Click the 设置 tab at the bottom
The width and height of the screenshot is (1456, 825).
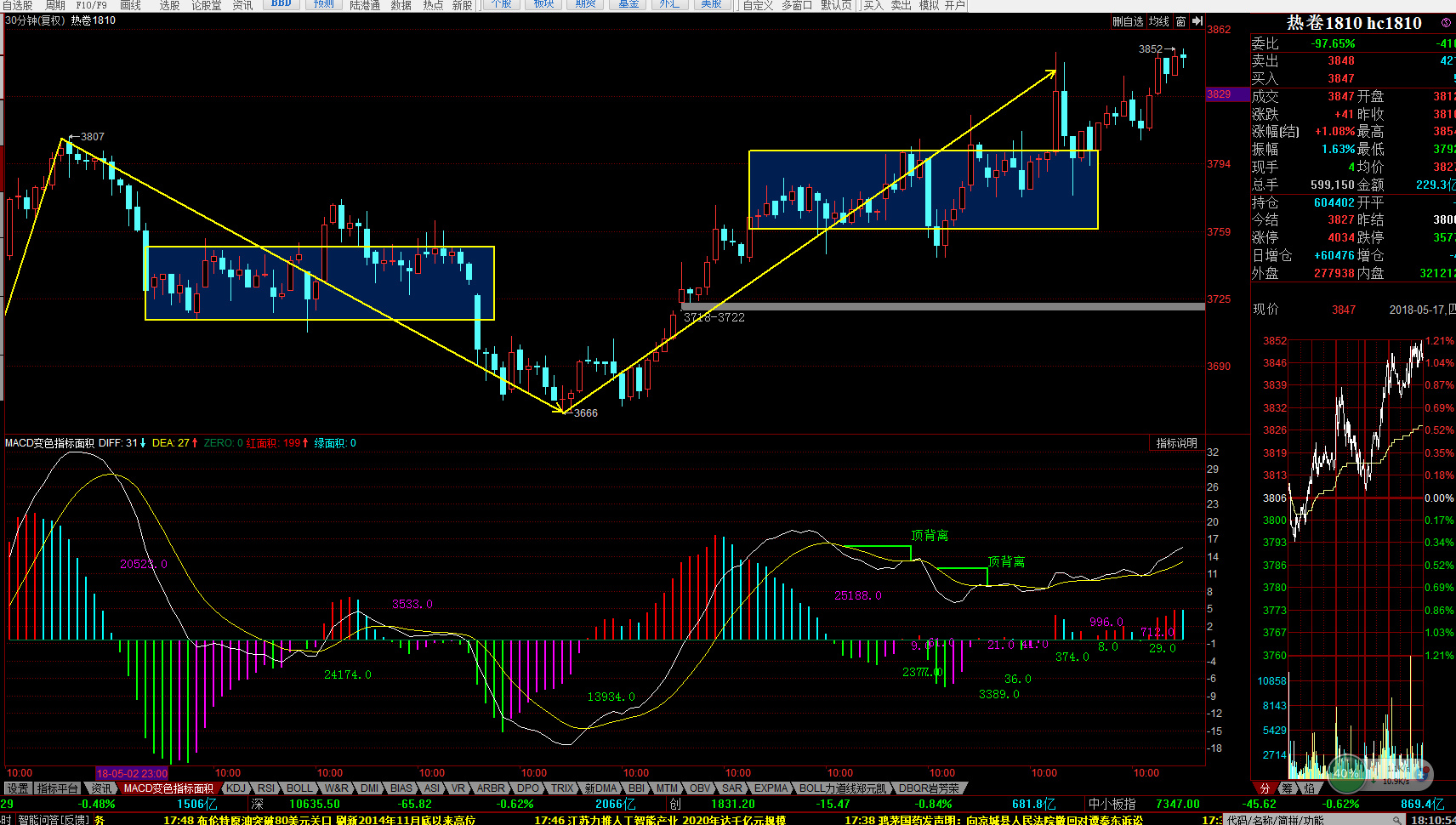(18, 788)
